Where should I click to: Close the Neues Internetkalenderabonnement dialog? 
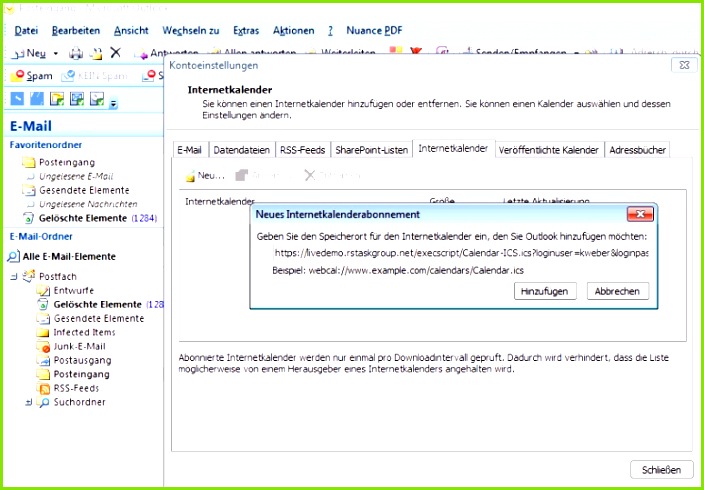[640, 214]
